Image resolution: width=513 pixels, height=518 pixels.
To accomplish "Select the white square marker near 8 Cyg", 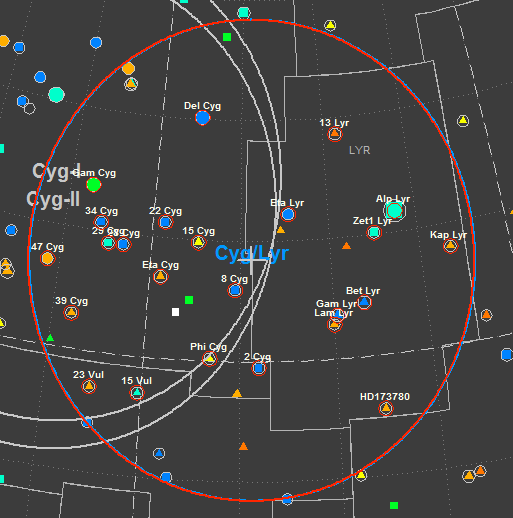I will pyautogui.click(x=175, y=312).
